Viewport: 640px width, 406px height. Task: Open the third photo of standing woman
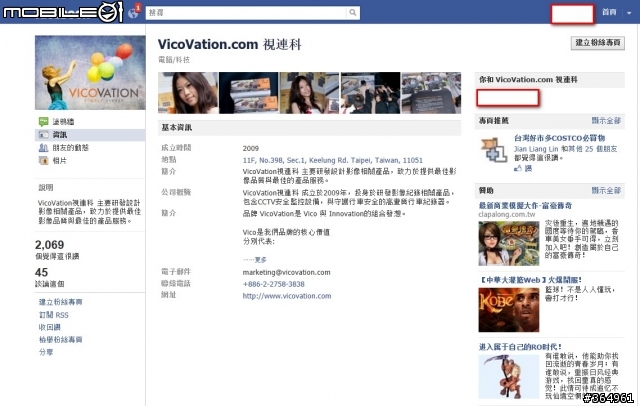pyautogui.click(x=309, y=93)
